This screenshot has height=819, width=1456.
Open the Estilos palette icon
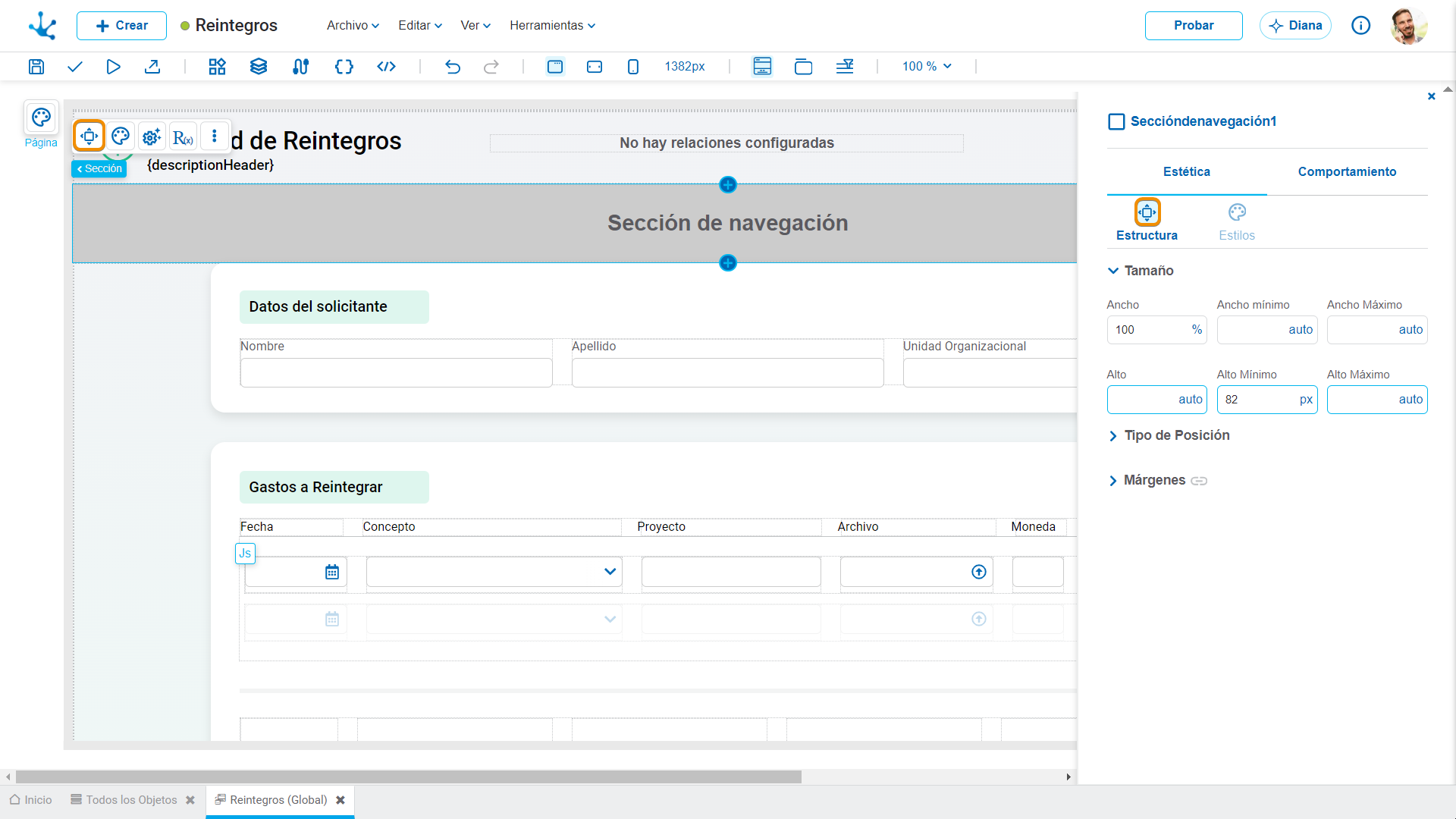coord(1237,212)
